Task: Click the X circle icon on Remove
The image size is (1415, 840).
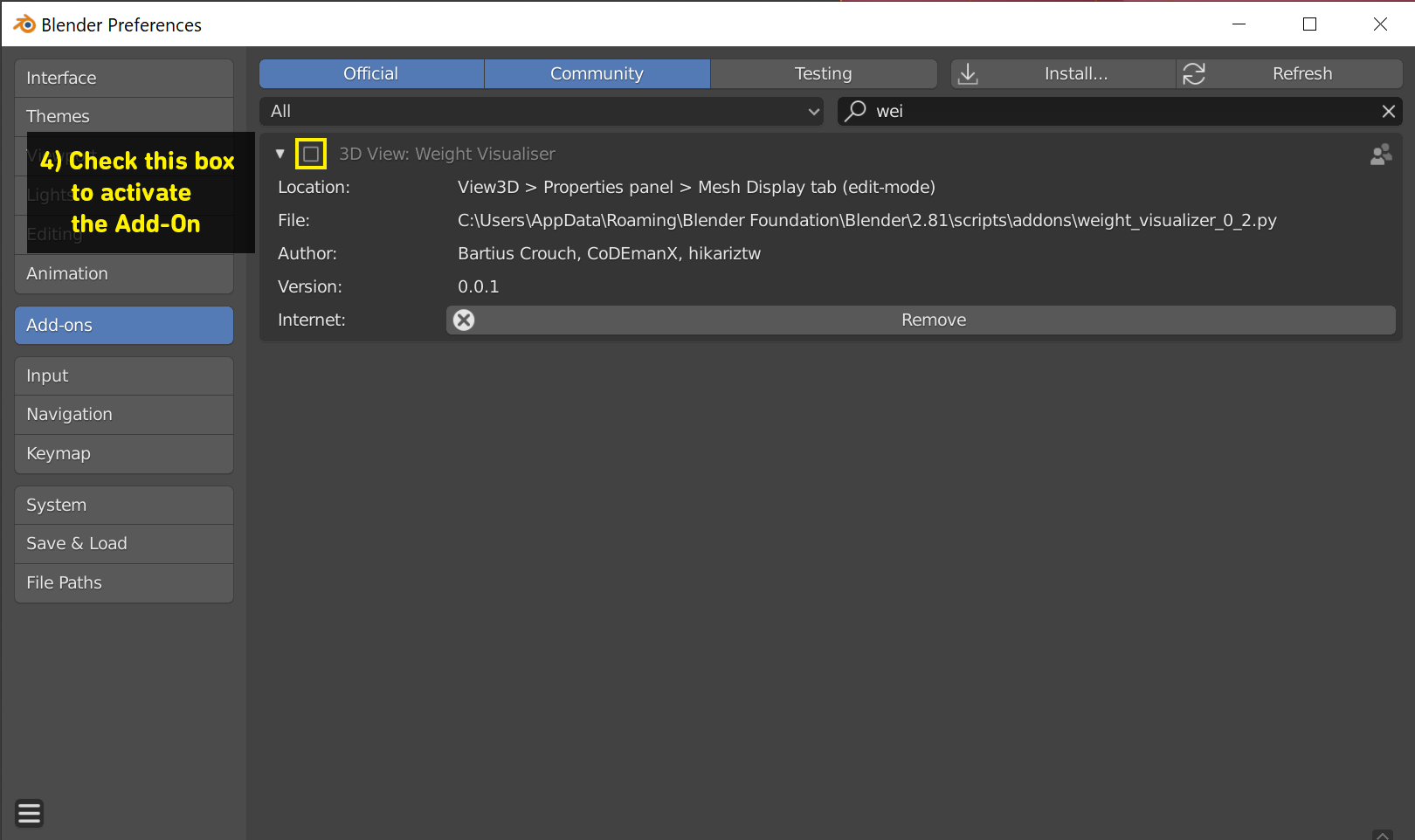Action: (464, 320)
